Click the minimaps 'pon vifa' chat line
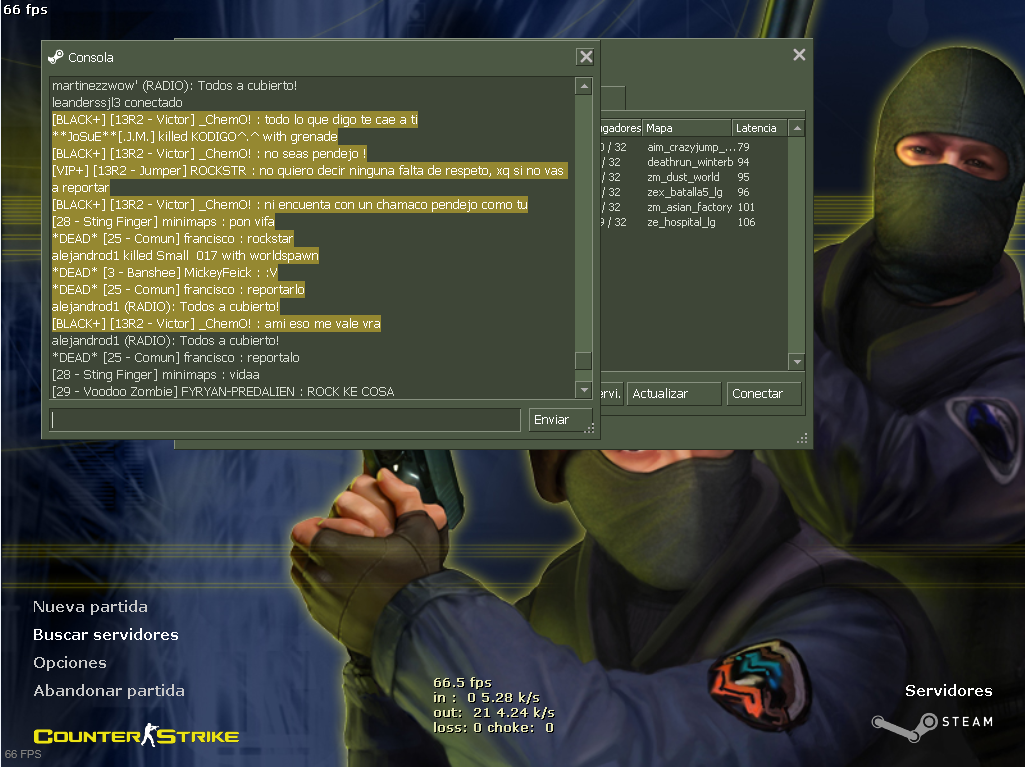Viewport: 1026px width, 767px height. click(163, 222)
